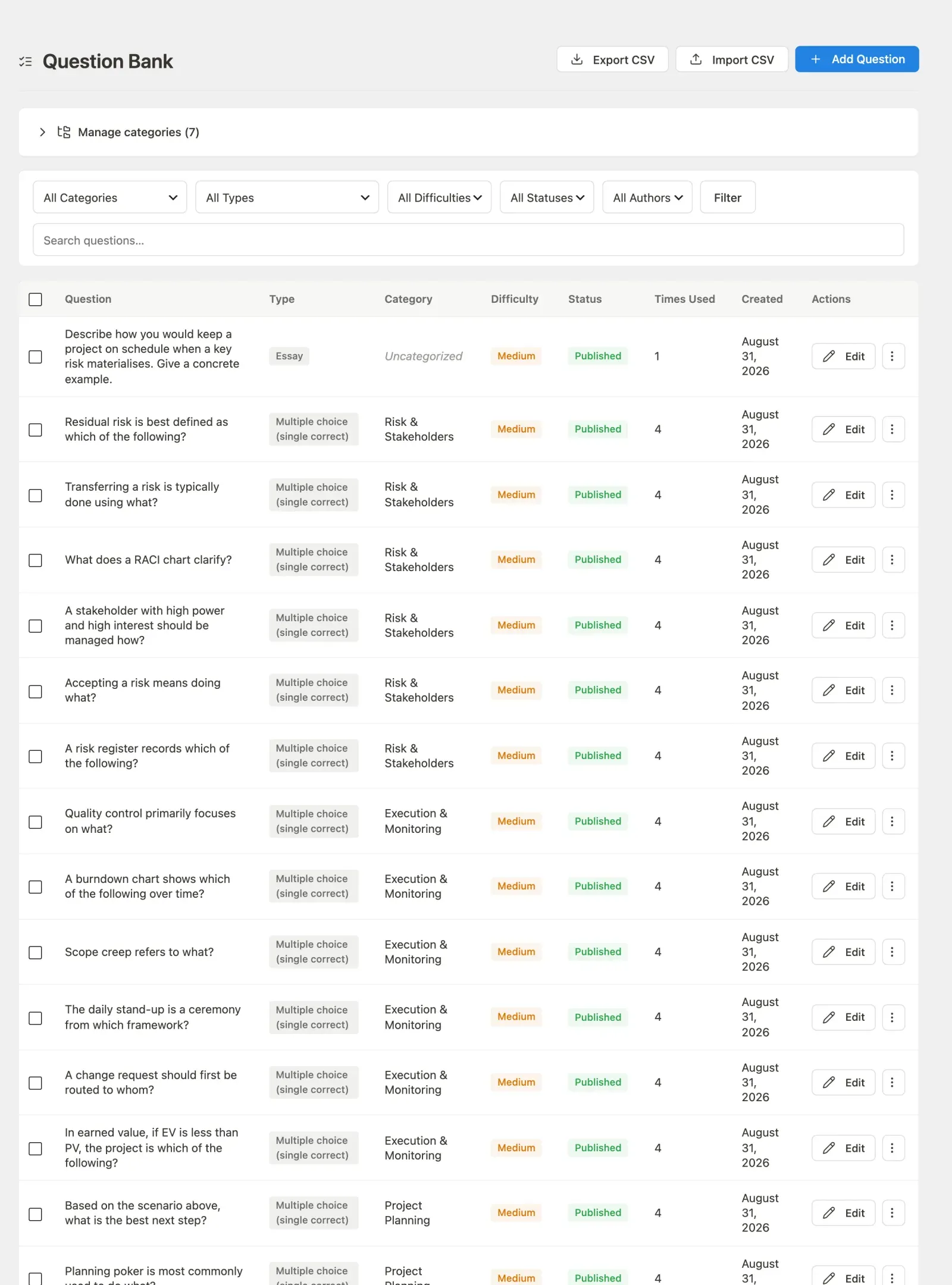This screenshot has width=952, height=1285.
Task: Open the three-dot menu for Transferring a risk
Action: coord(892,495)
